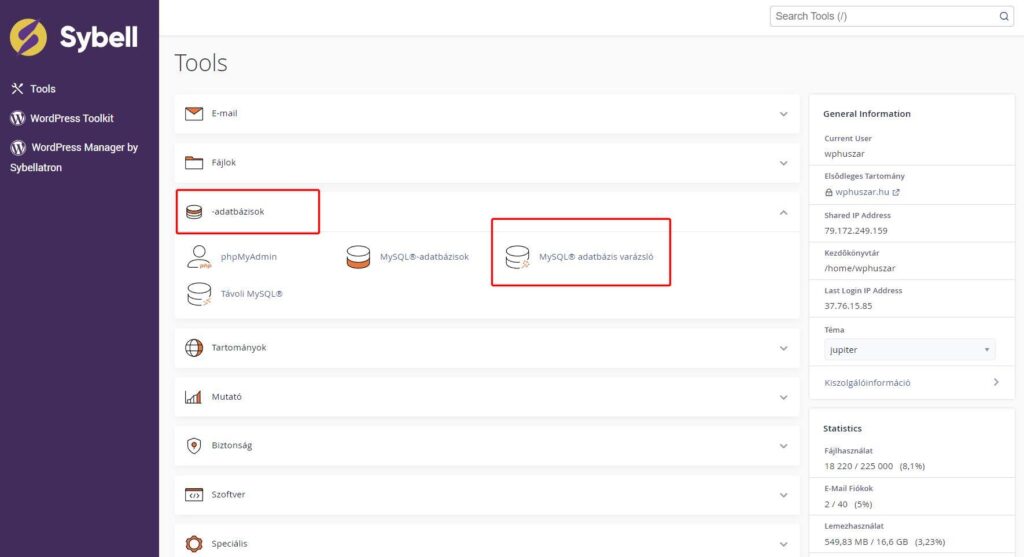Click the Biztonság section header text
Viewport: 1024px width, 557px height.
pyautogui.click(x=231, y=446)
